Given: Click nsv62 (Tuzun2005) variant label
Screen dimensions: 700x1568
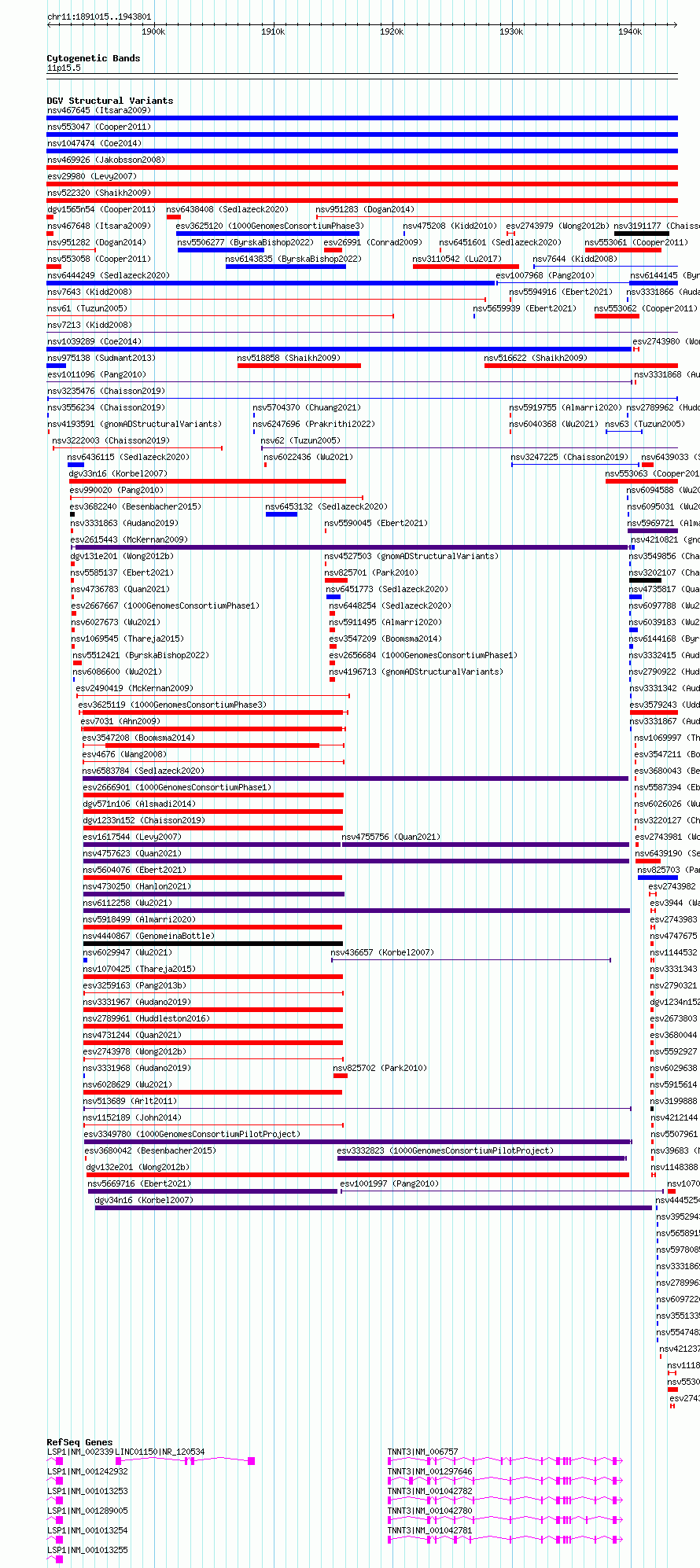Looking at the screenshot, I should pyautogui.click(x=300, y=440).
